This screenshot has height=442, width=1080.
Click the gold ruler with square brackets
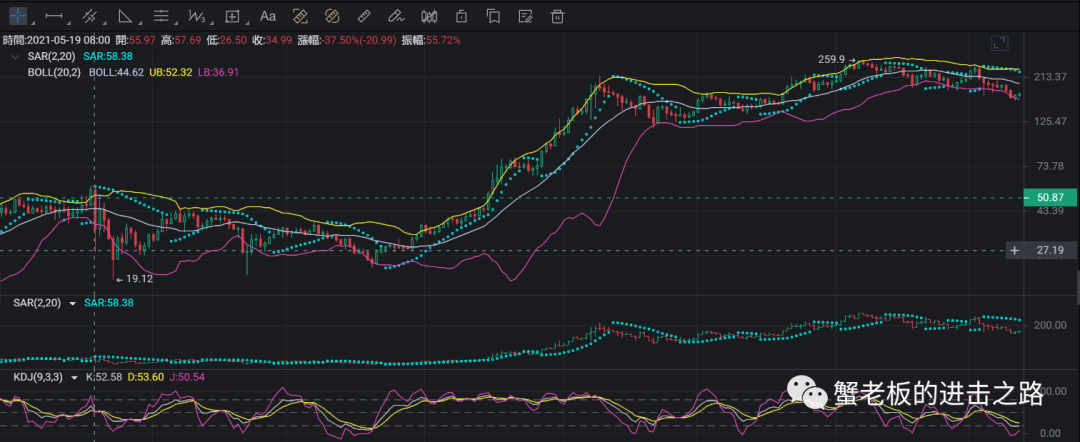pos(300,15)
